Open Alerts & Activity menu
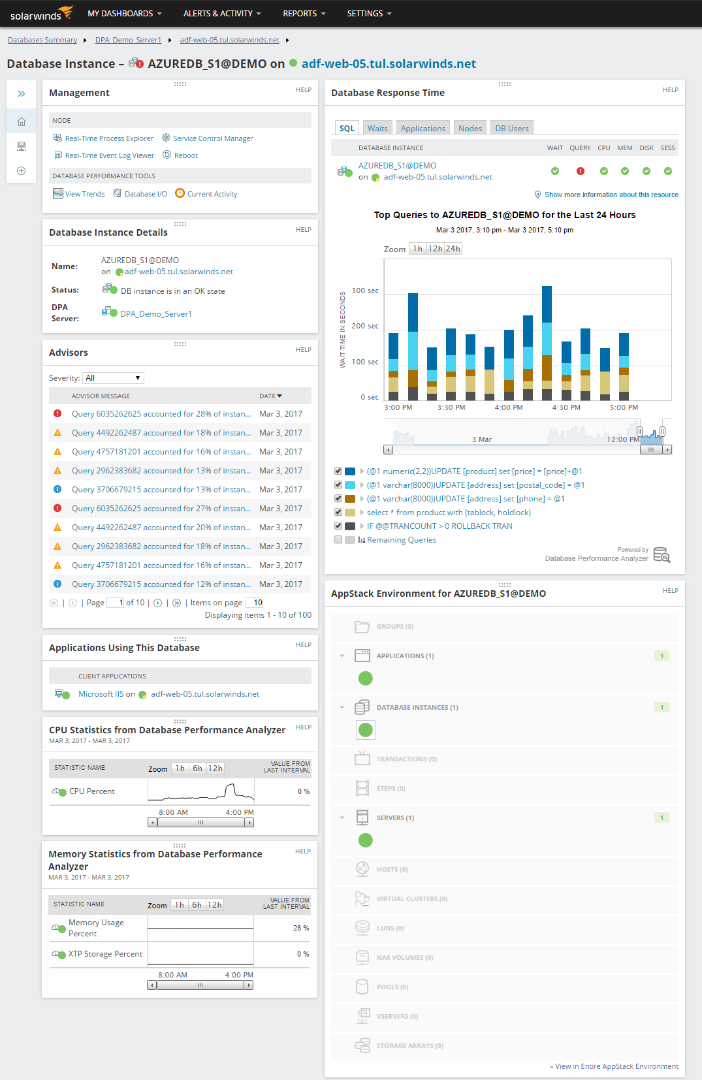702x1080 pixels. (x=222, y=13)
